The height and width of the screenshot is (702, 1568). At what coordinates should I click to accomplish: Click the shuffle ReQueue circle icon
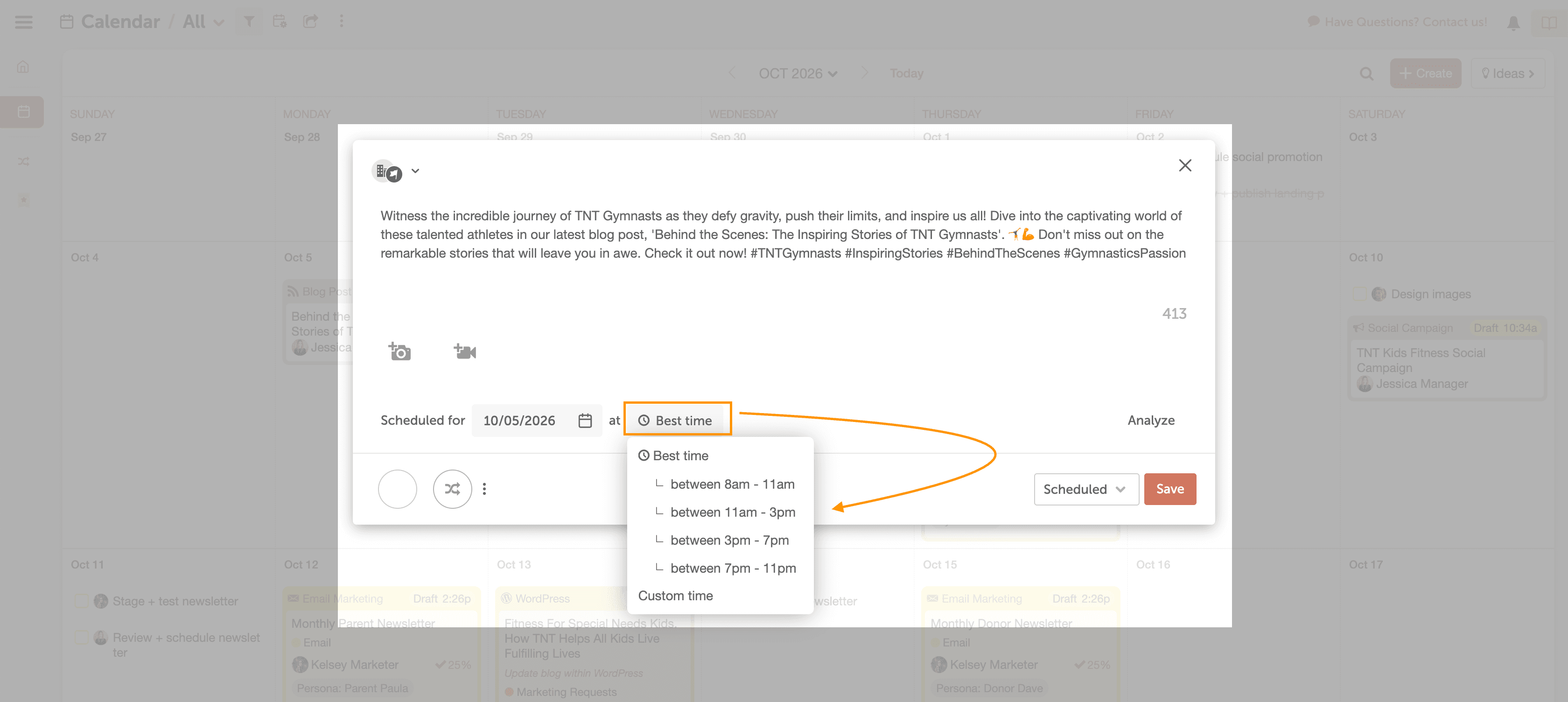[x=452, y=489]
